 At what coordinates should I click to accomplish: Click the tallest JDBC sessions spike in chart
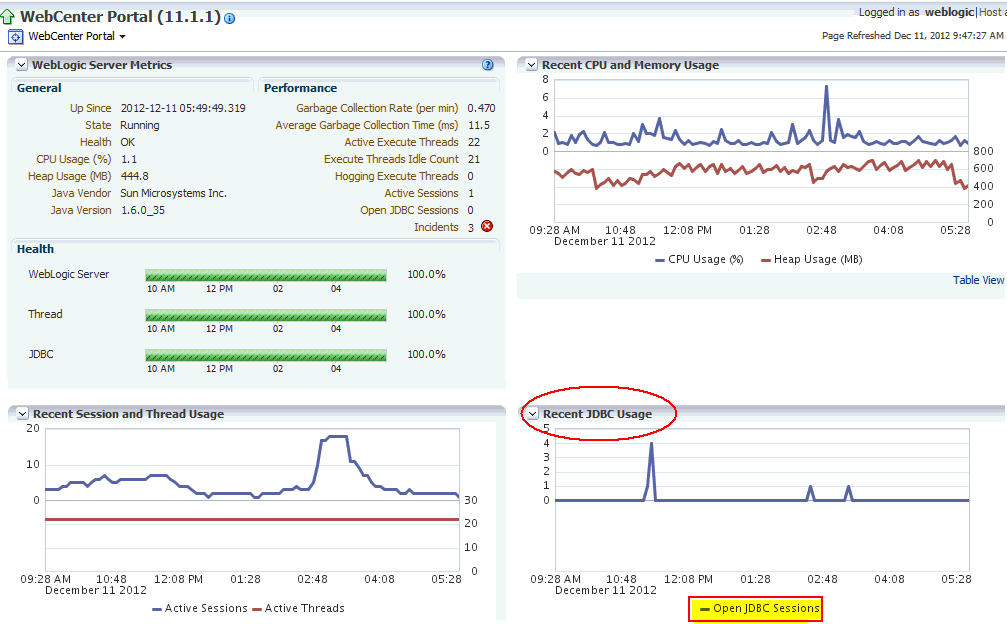pyautogui.click(x=651, y=444)
